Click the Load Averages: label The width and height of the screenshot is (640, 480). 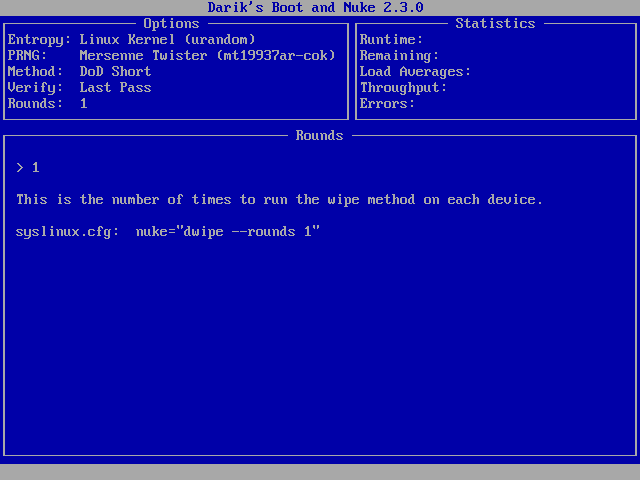tap(415, 71)
